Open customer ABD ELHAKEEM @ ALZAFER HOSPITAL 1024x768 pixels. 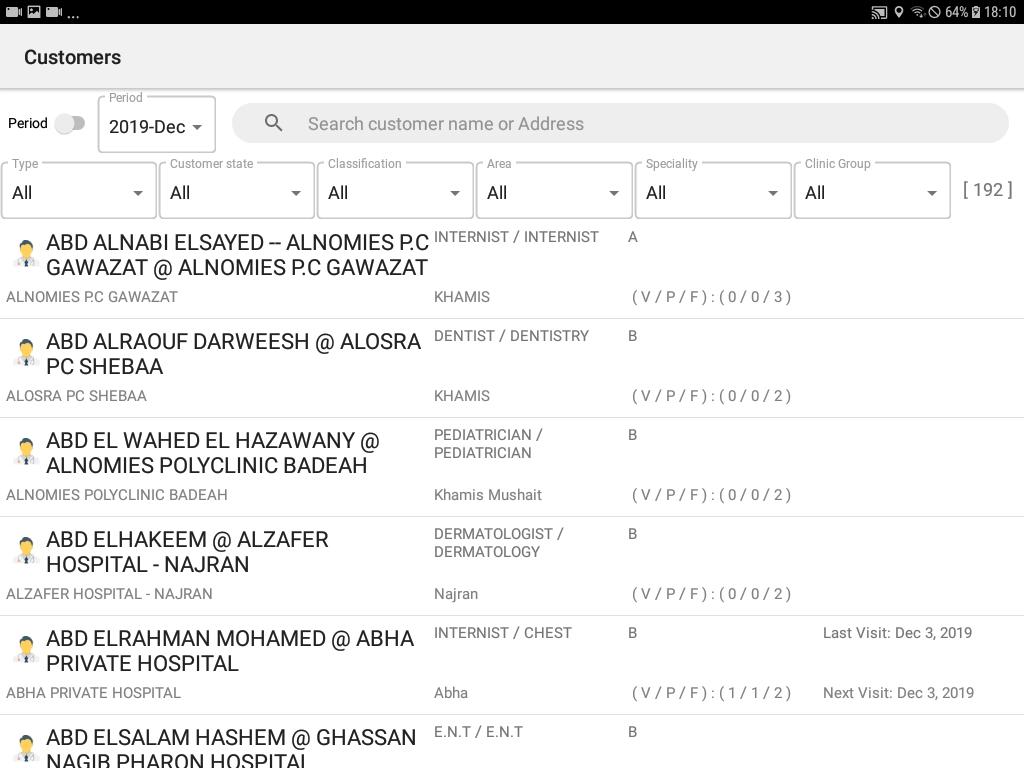[187, 552]
